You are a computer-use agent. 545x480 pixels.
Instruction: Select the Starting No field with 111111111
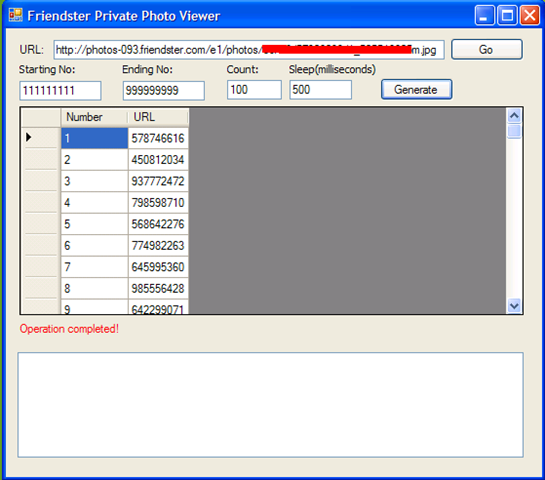pyautogui.click(x=60, y=91)
